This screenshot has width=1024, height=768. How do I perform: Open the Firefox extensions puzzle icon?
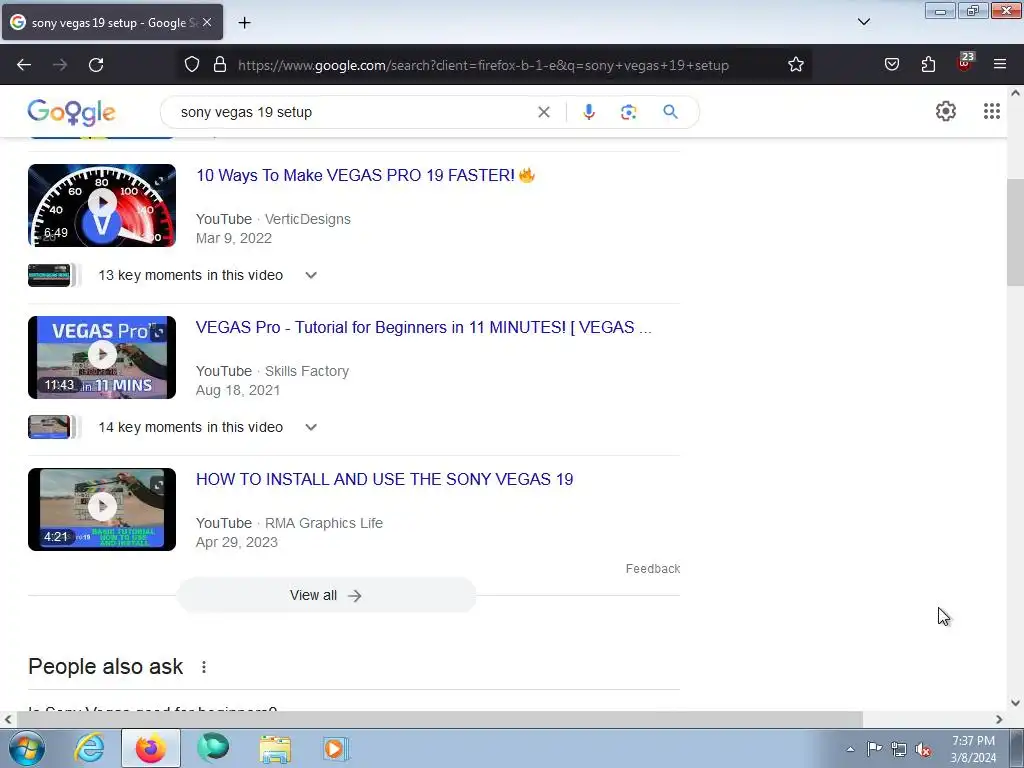point(928,65)
